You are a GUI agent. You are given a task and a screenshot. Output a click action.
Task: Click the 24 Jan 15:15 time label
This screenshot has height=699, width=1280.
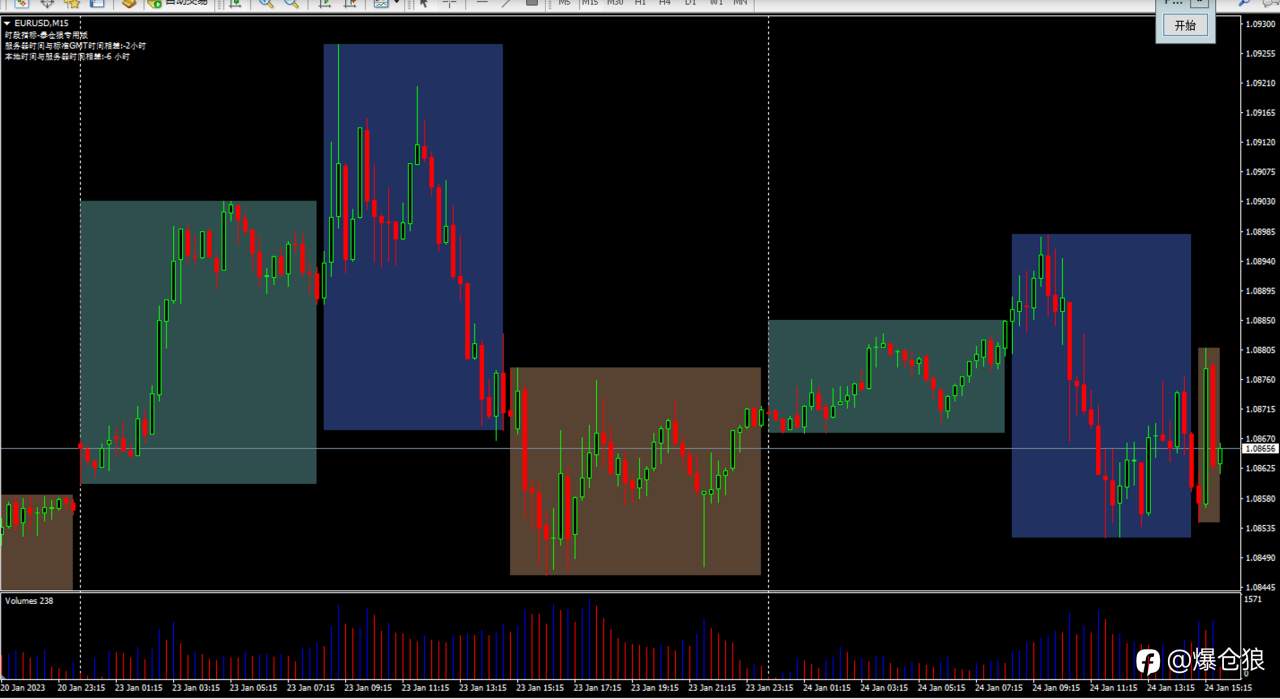[1228, 688]
